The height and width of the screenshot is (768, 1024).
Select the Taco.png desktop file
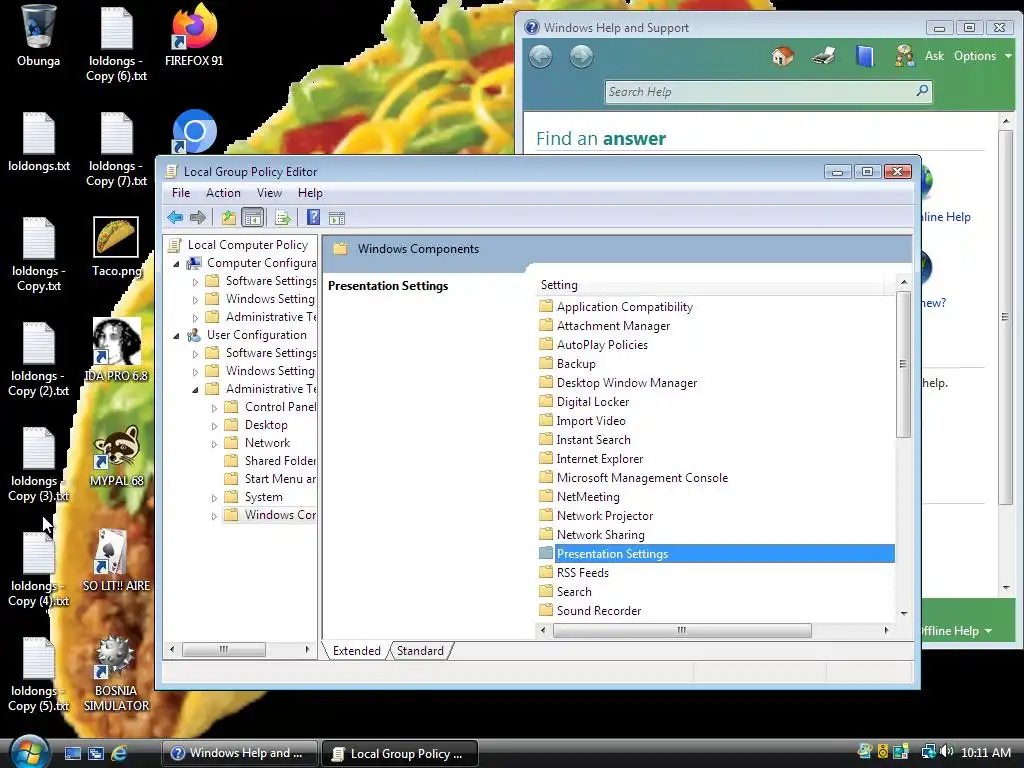(116, 247)
